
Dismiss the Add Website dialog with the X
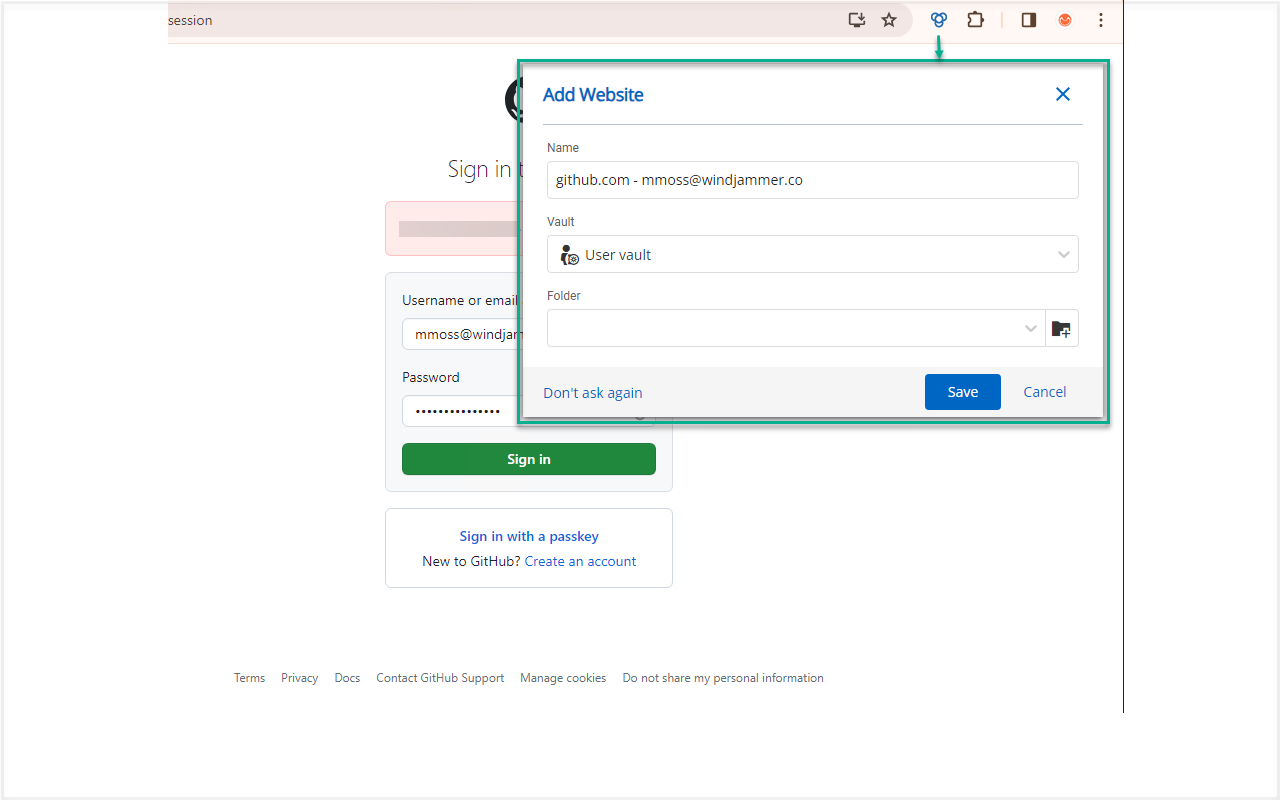(x=1062, y=94)
